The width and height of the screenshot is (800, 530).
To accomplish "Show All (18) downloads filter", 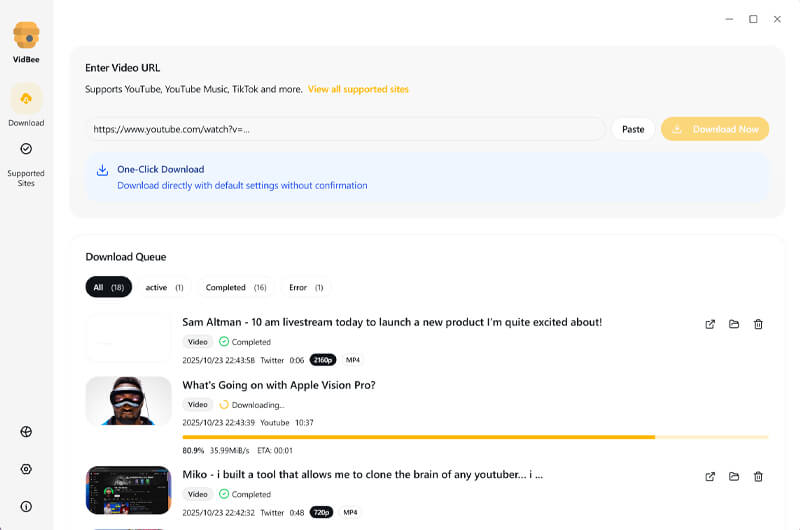I will (x=109, y=287).
